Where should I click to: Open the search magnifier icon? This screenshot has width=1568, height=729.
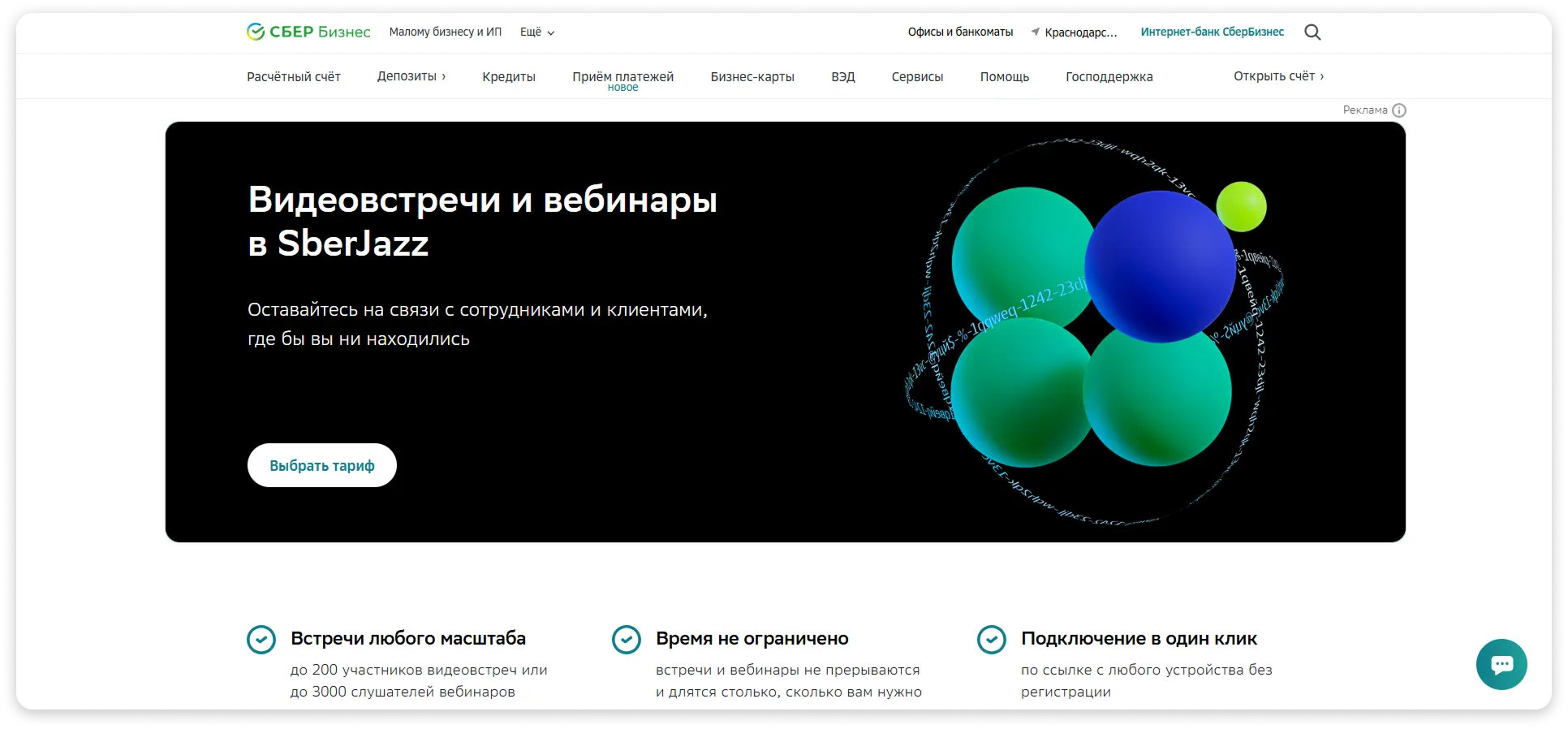[x=1312, y=32]
